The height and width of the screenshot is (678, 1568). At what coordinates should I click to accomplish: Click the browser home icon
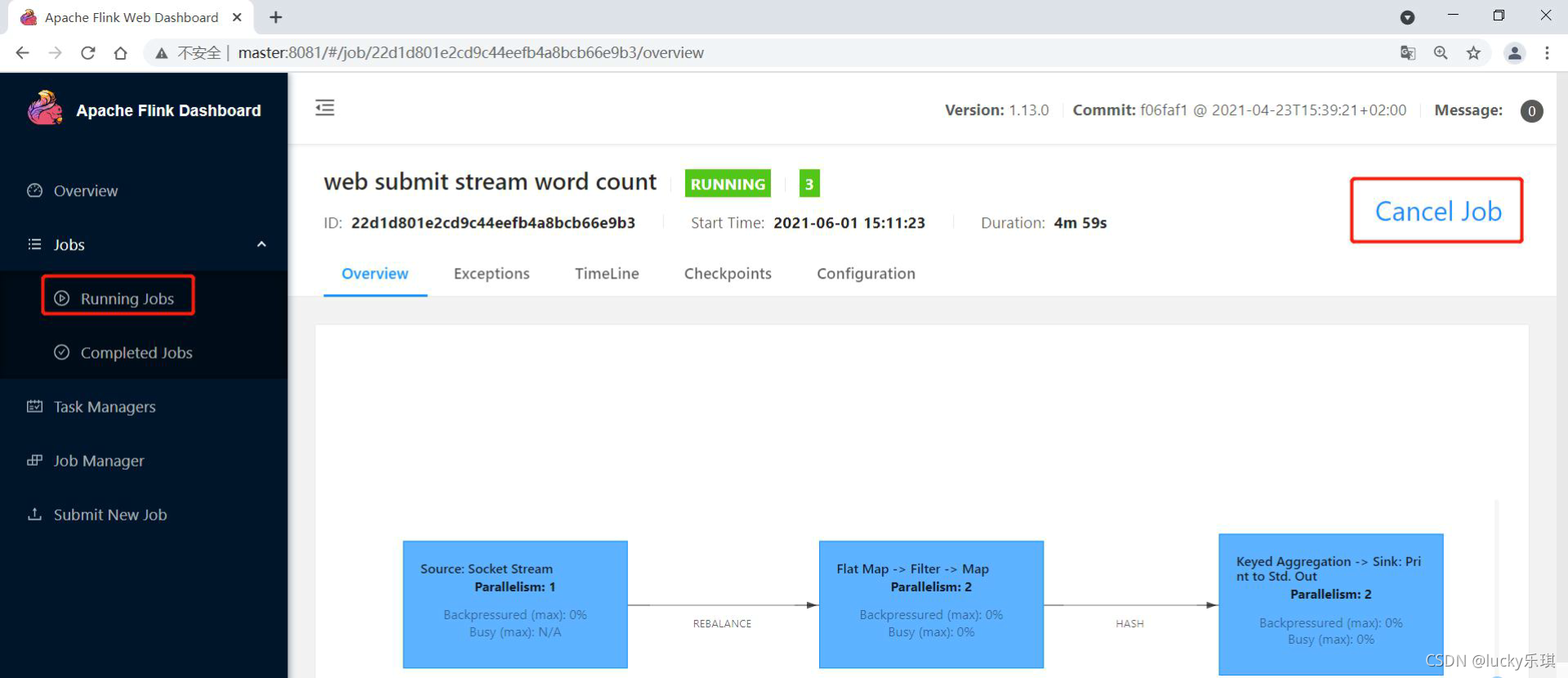(x=120, y=53)
